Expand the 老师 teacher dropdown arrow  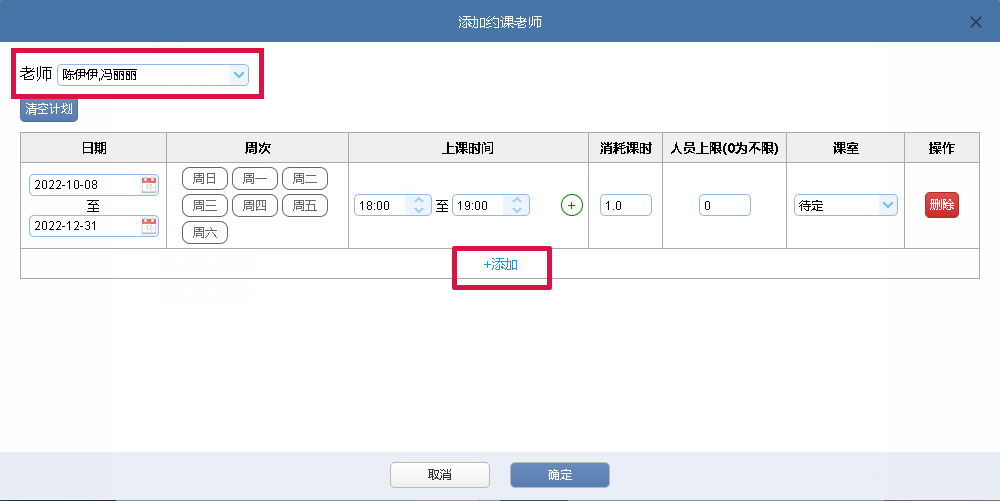click(x=239, y=75)
